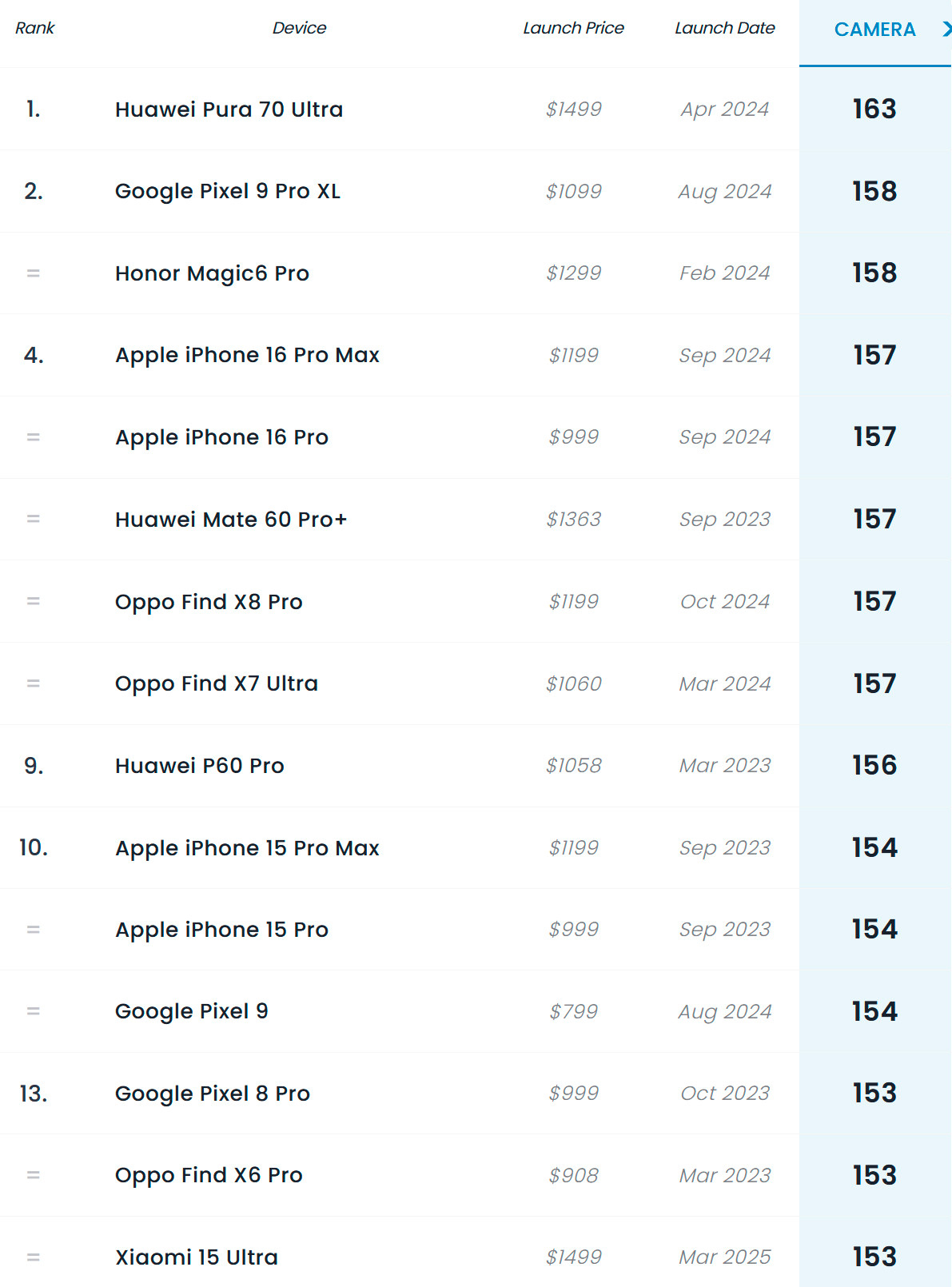Select Oppo Find X7 Ultra entry

217,683
